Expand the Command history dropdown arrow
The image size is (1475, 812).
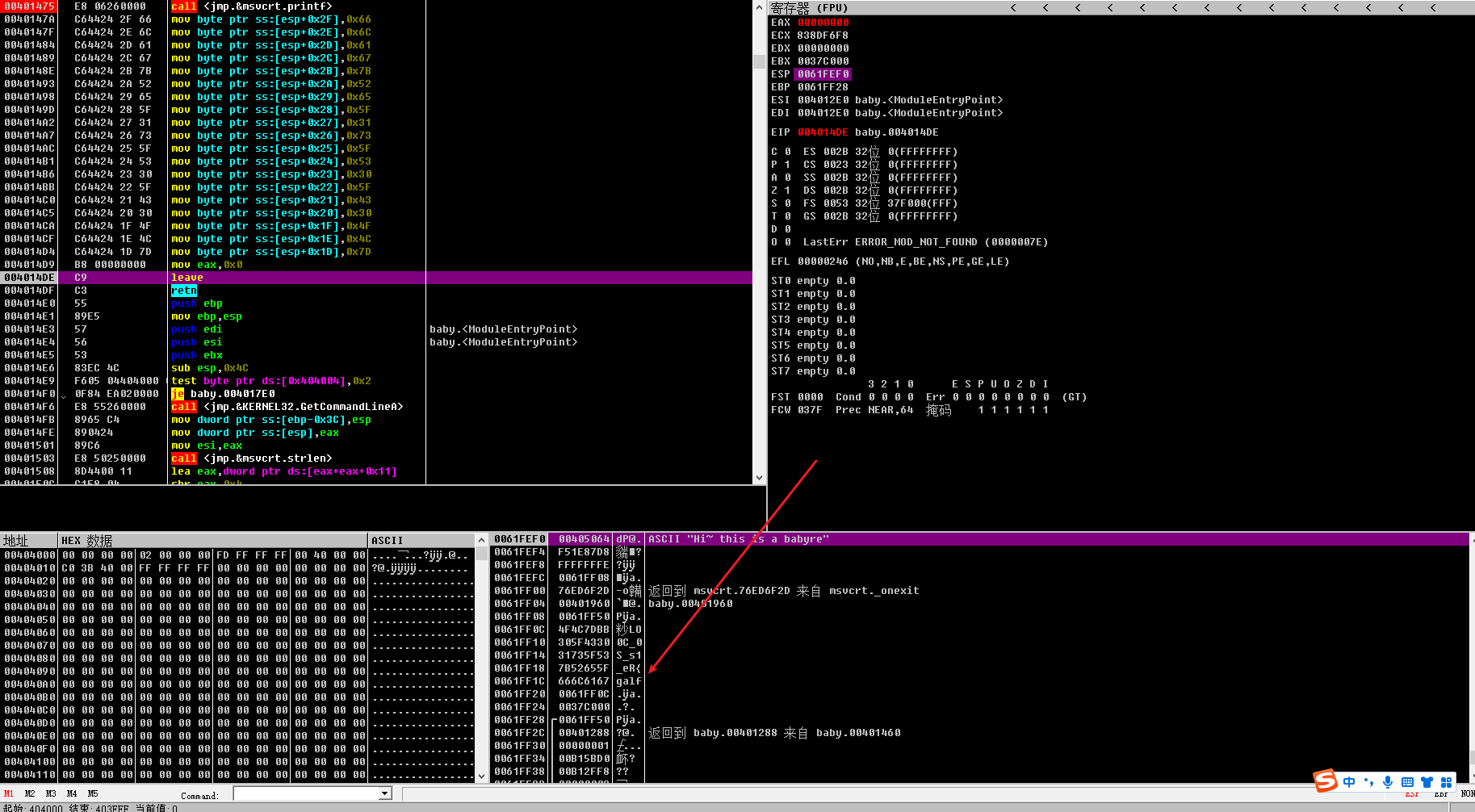coord(386,793)
